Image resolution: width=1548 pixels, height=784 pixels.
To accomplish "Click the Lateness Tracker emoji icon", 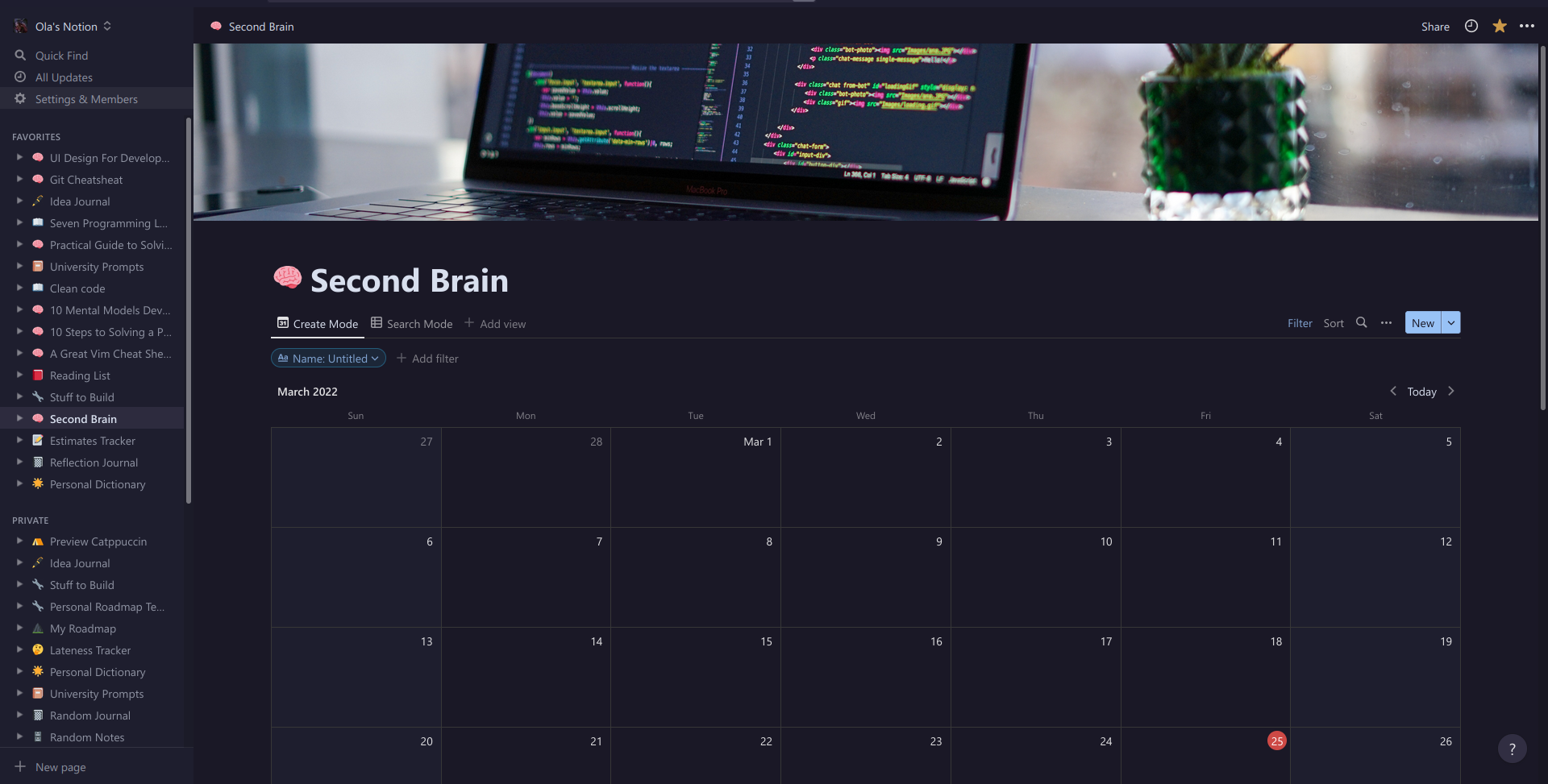I will click(38, 649).
